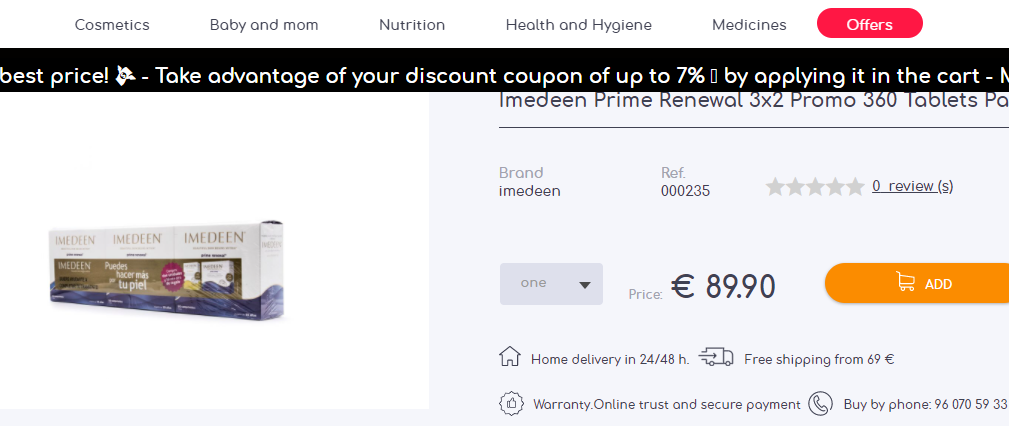Click the shopping cart icon on ADD
The width and height of the screenshot is (1009, 426).
(906, 283)
